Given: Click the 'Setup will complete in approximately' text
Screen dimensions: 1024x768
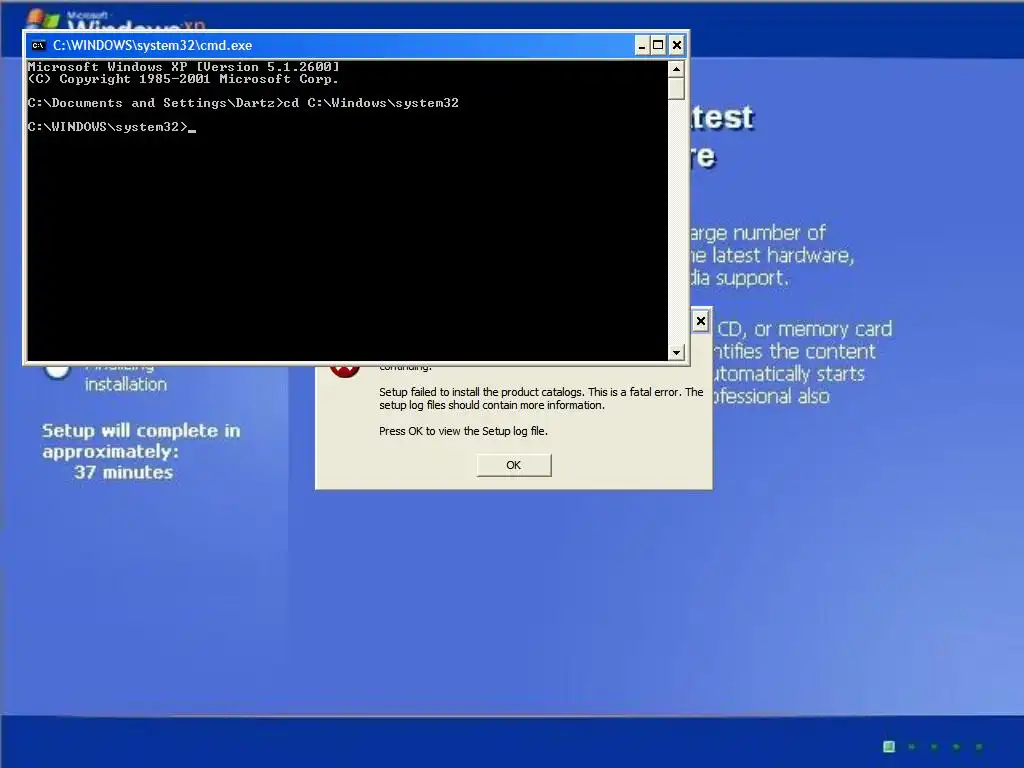Looking at the screenshot, I should coord(141,441).
